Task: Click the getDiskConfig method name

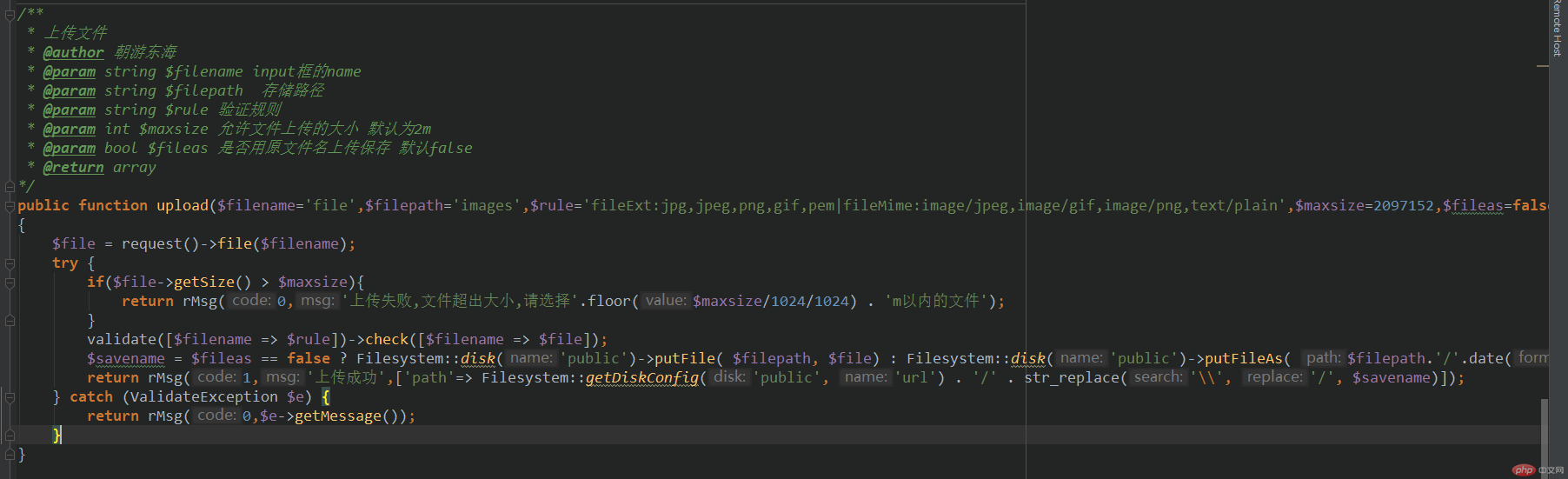Action: 641,377
